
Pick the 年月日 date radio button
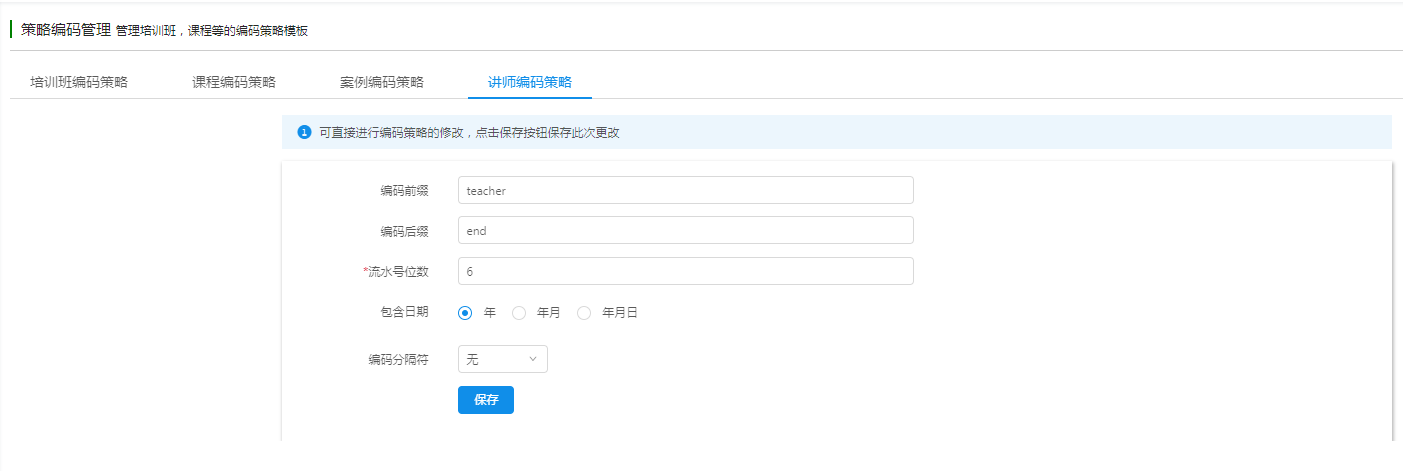click(x=584, y=313)
